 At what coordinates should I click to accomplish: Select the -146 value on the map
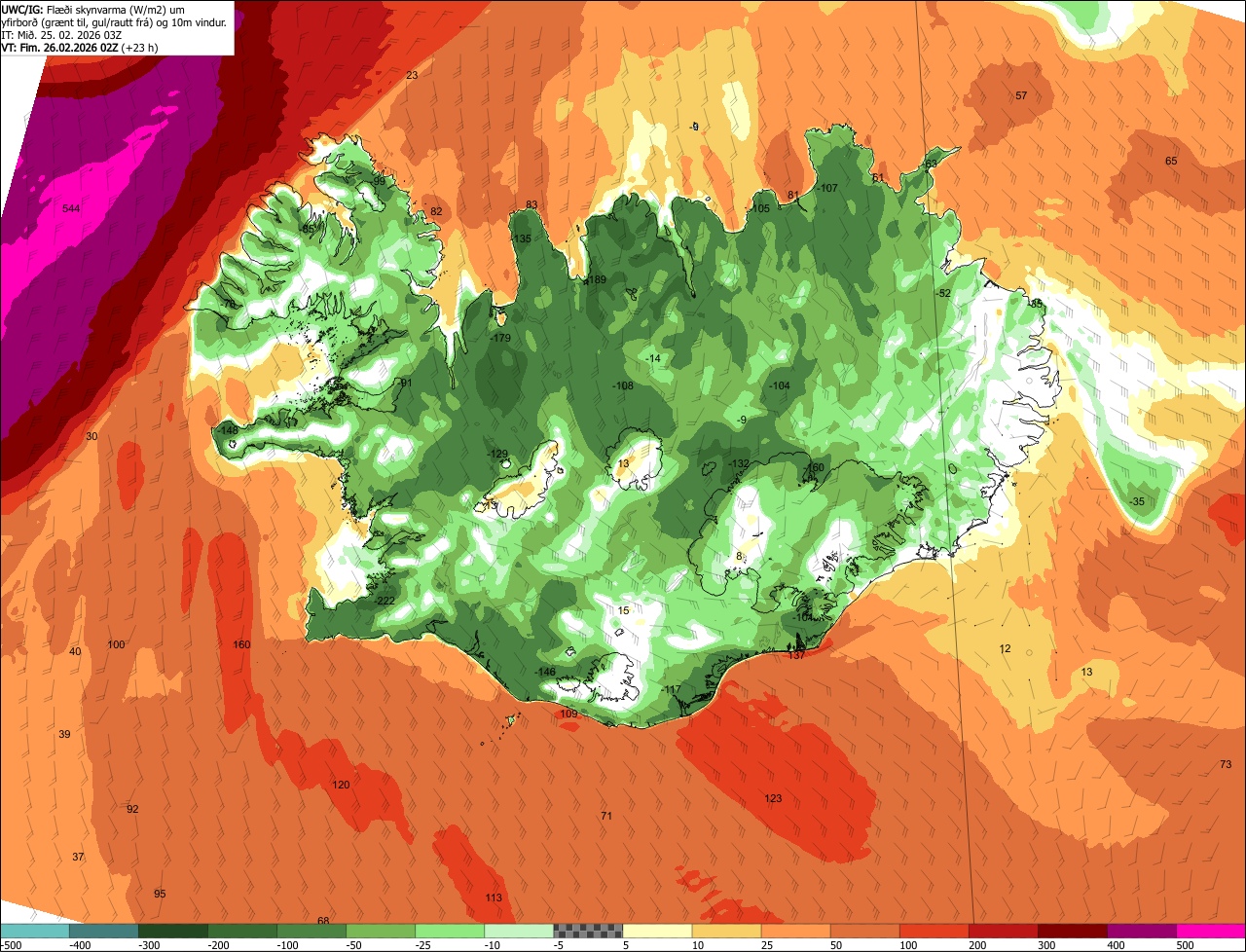(545, 673)
